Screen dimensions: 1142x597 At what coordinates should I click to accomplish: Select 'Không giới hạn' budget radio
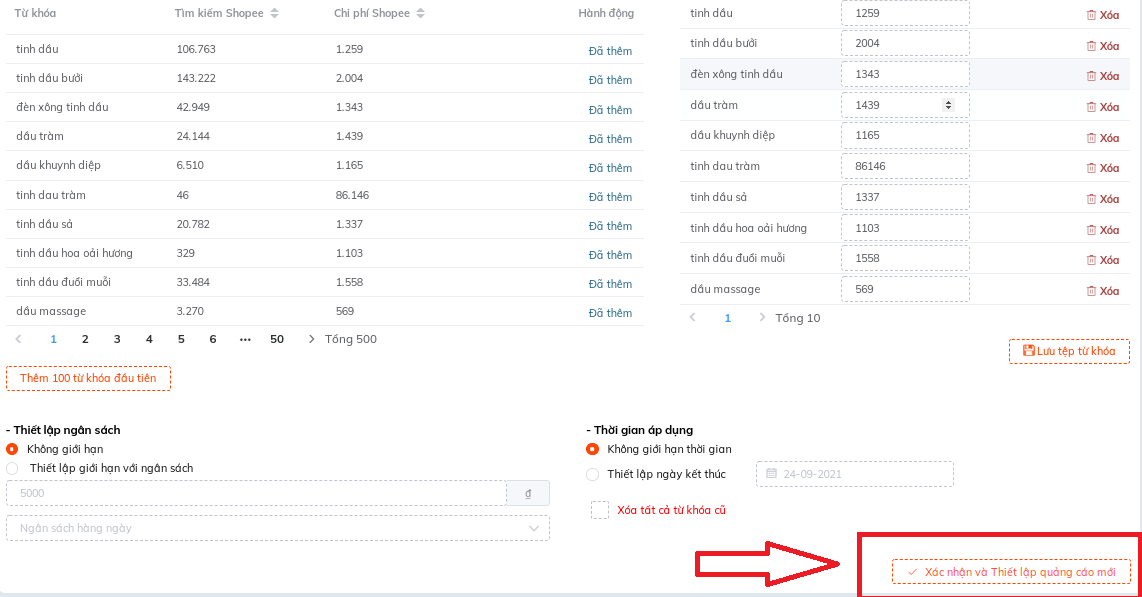[x=13, y=449]
